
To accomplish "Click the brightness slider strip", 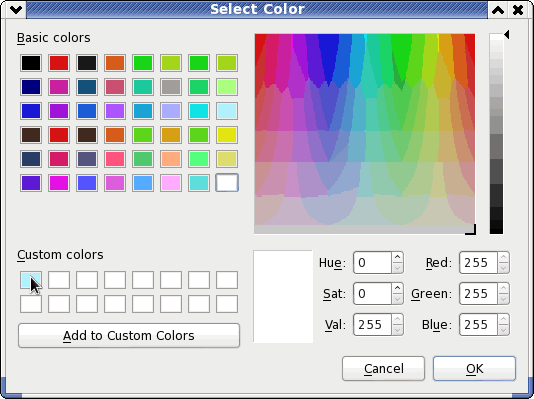I will pos(496,134).
